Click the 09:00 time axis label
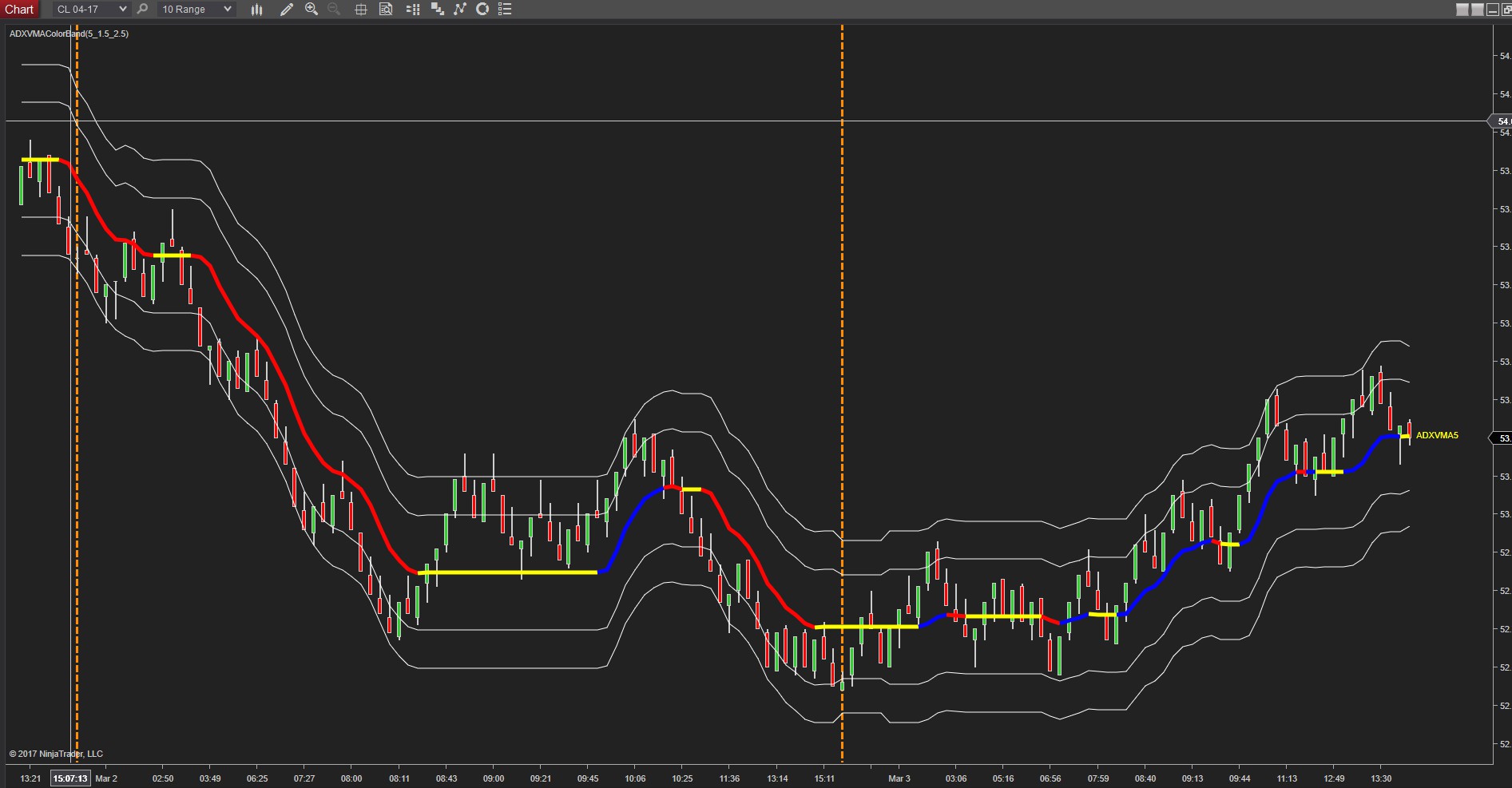The width and height of the screenshot is (1512, 788). 494,778
